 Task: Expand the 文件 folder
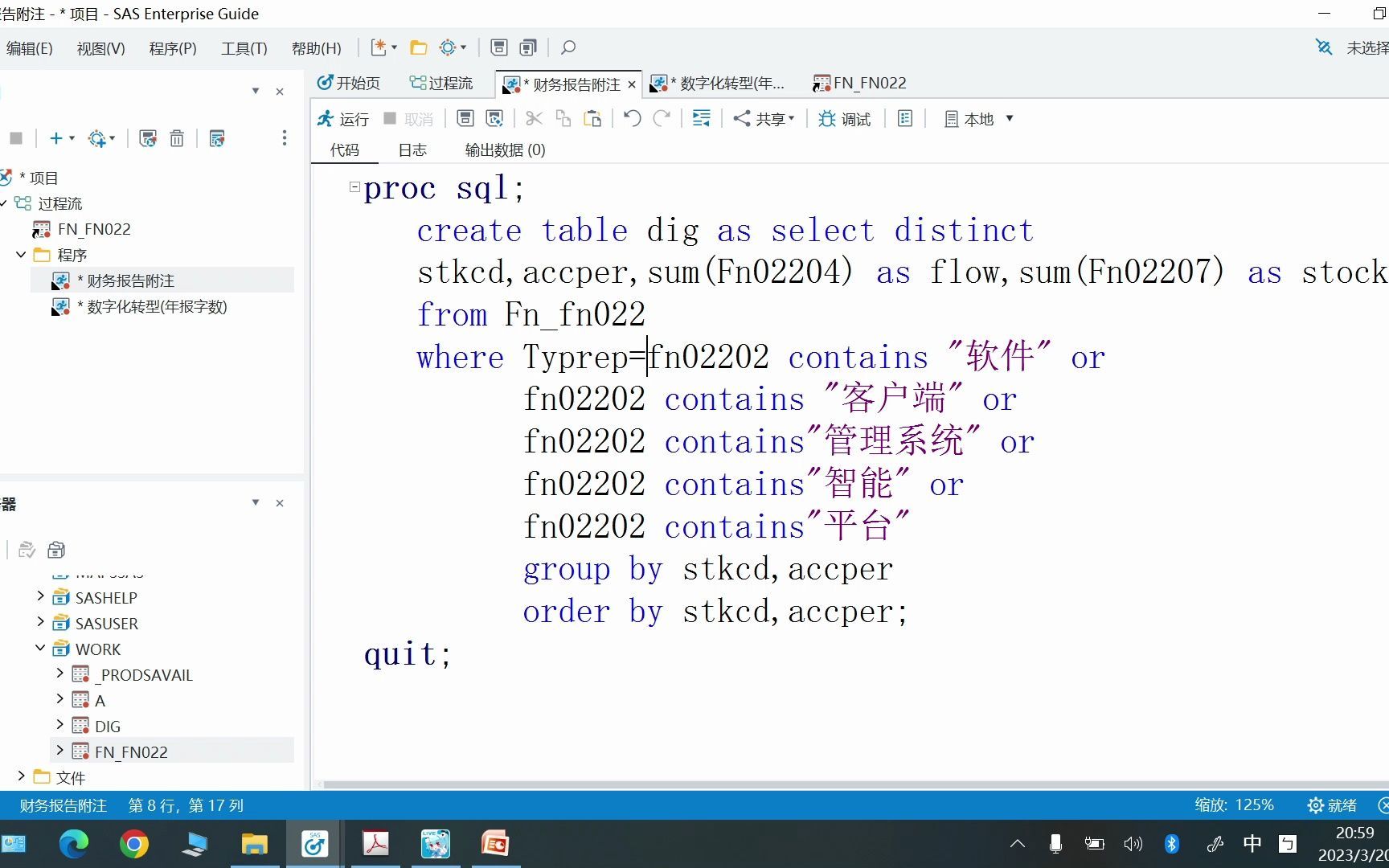tap(21, 776)
